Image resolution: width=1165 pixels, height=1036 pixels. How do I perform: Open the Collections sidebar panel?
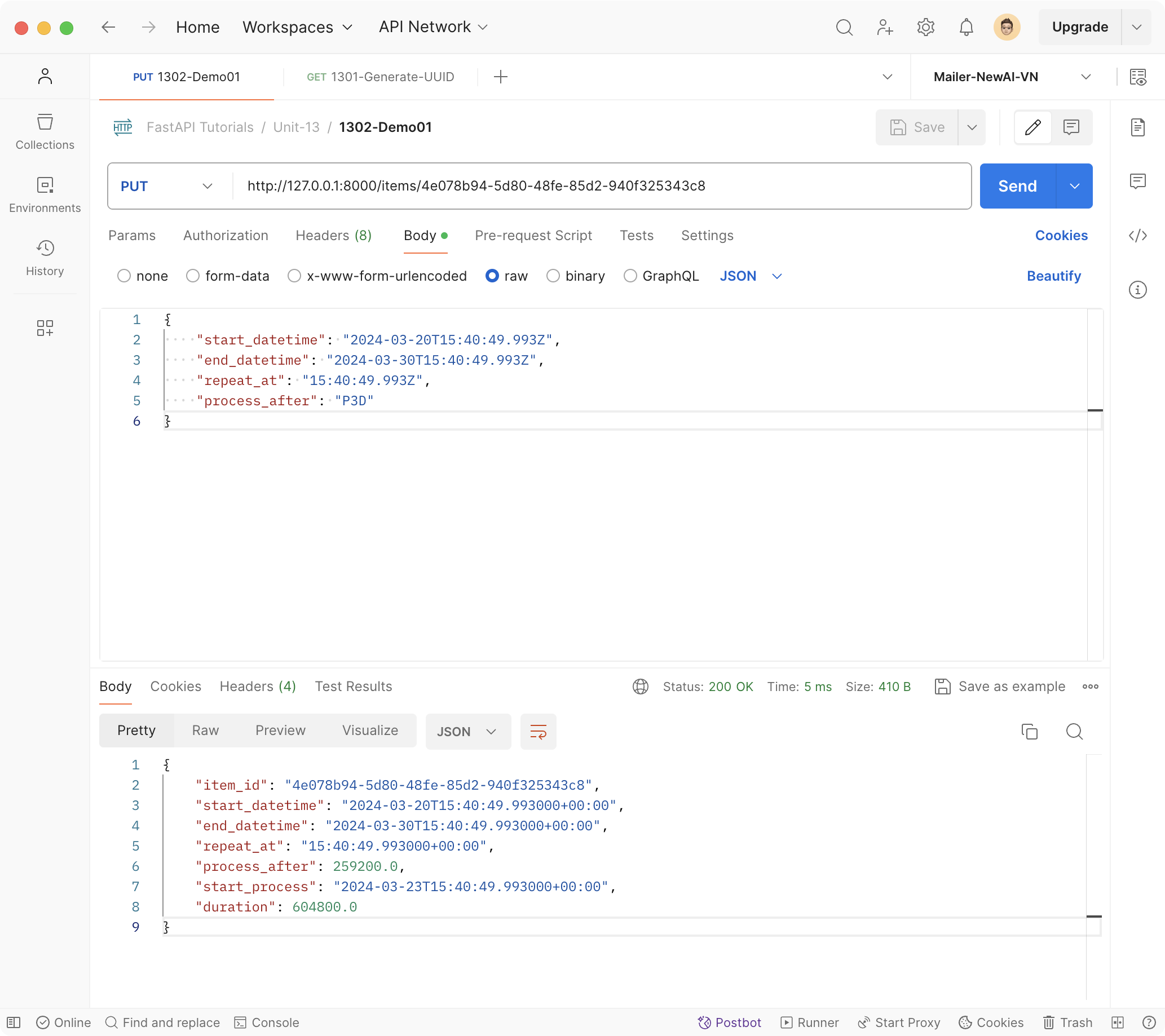click(45, 132)
